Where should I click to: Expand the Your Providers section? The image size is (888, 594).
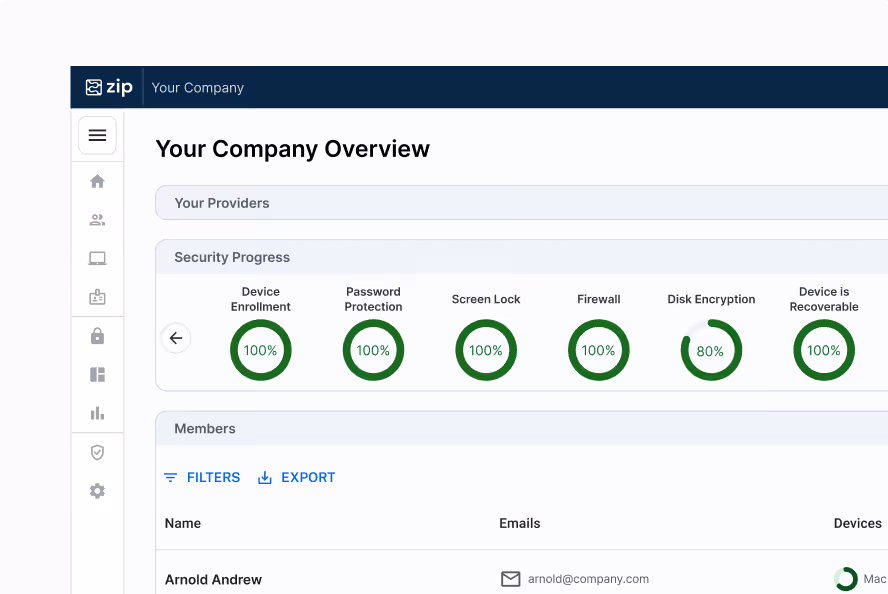222,203
